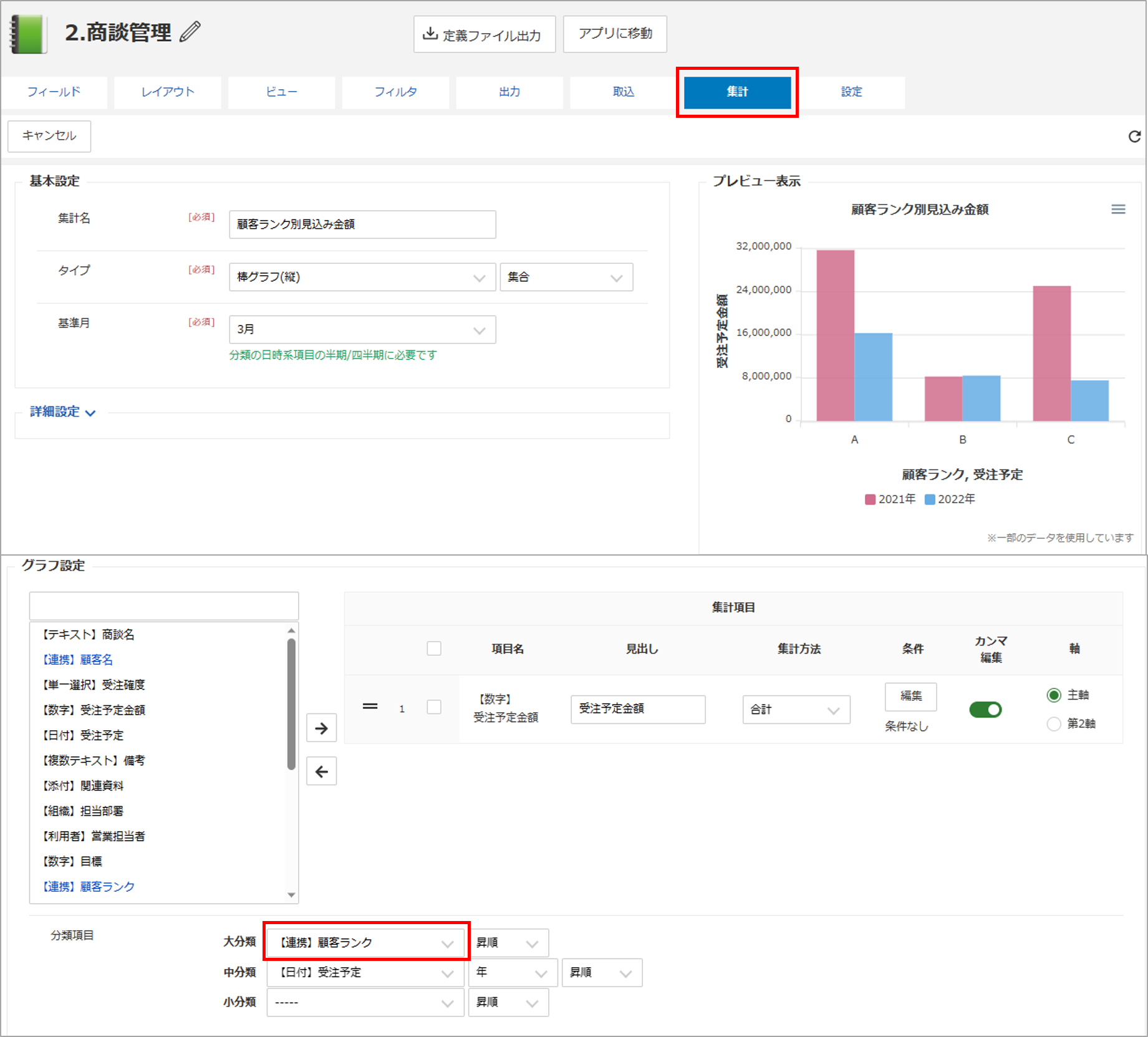The width and height of the screenshot is (1148, 1037).
Task: Click the blue 2022 bar for rank C
Action: [x=1089, y=400]
